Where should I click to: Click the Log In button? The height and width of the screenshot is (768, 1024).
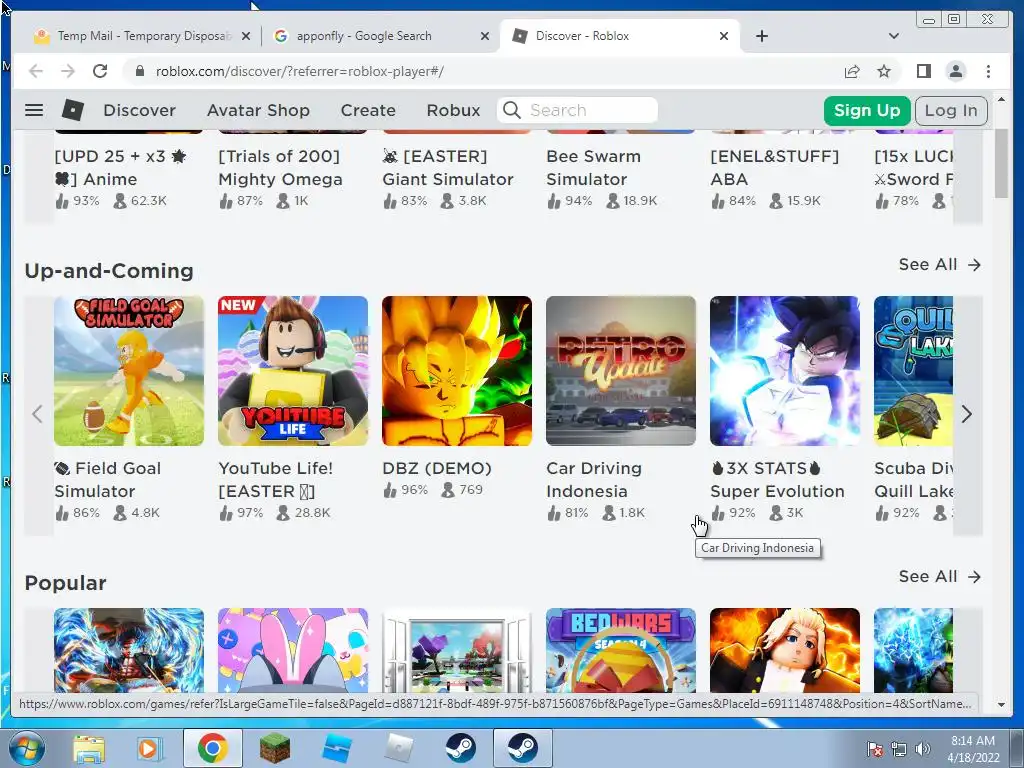point(951,110)
